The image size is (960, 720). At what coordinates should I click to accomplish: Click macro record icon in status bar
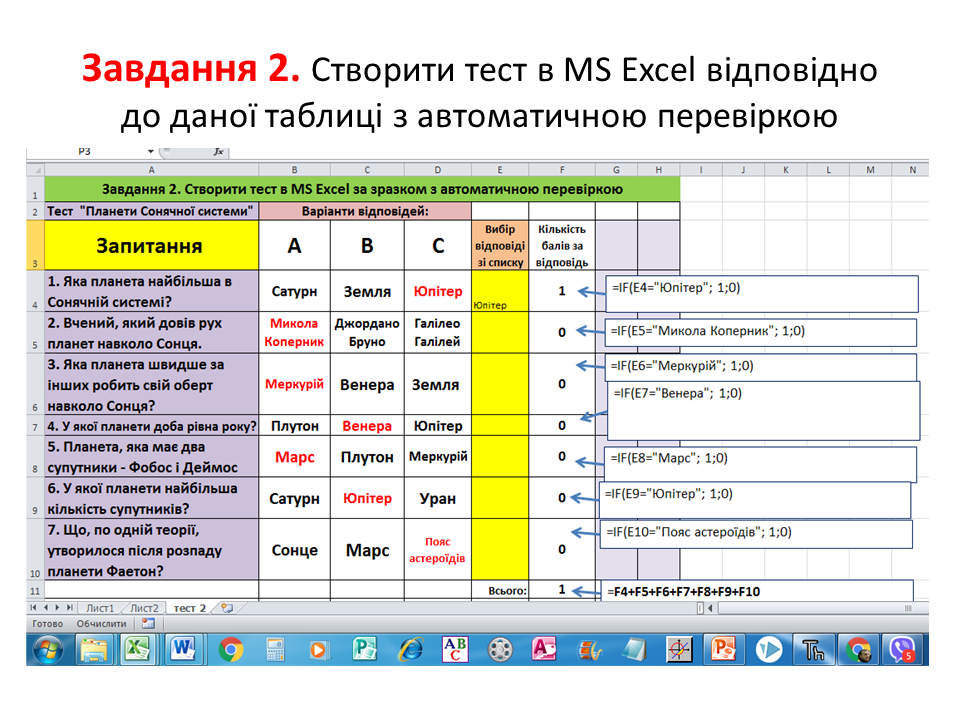148,623
